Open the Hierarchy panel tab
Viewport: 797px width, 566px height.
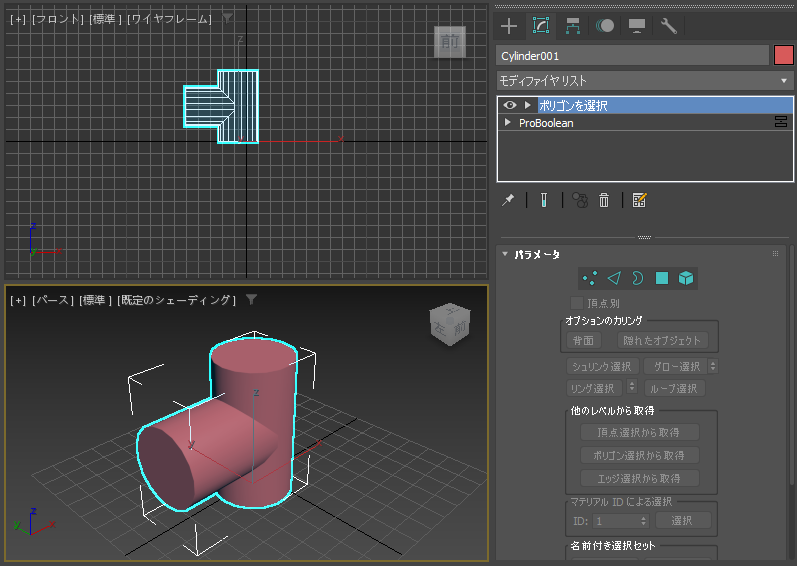[573, 26]
